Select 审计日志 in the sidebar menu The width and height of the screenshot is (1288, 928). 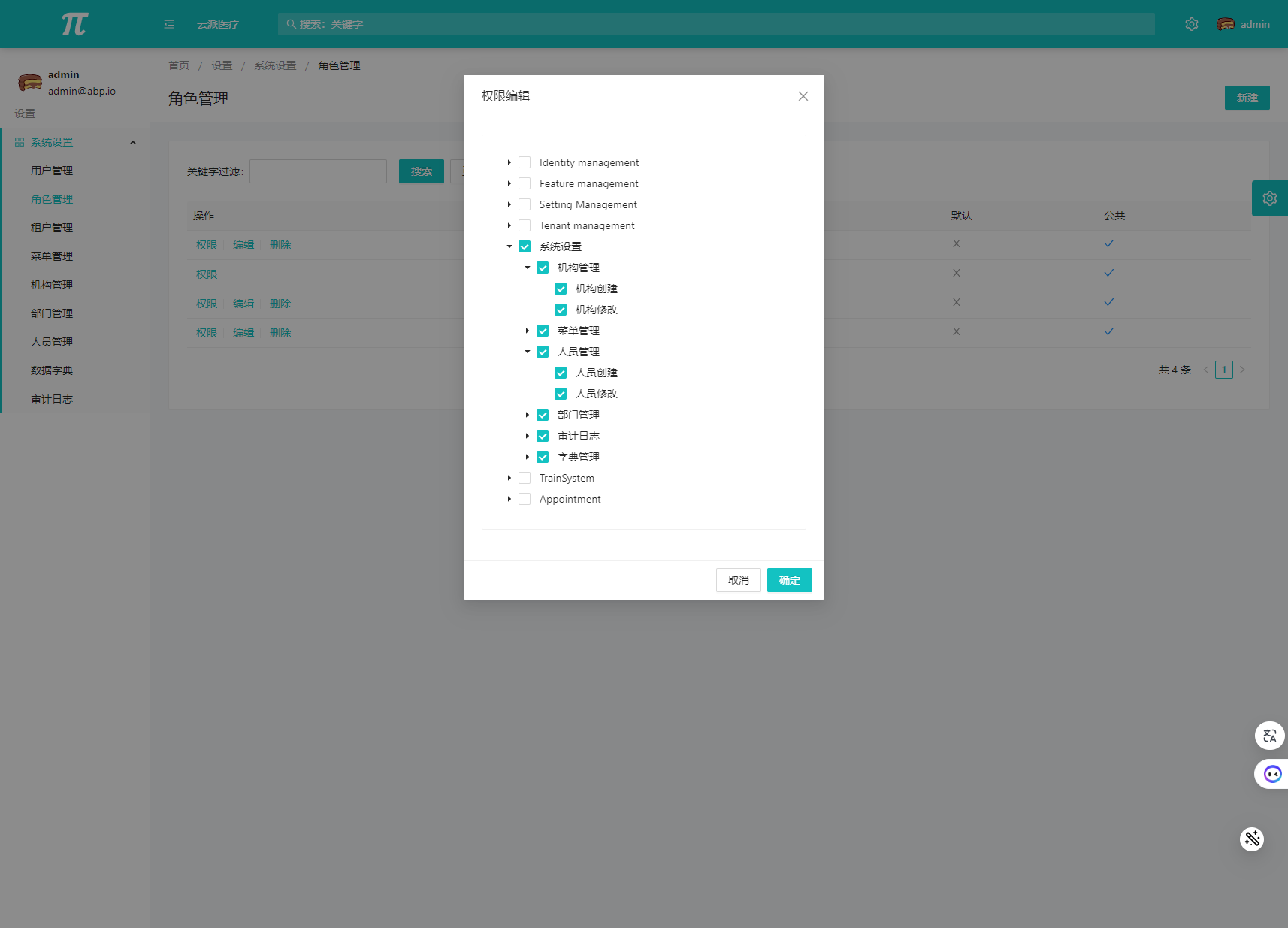pos(52,399)
